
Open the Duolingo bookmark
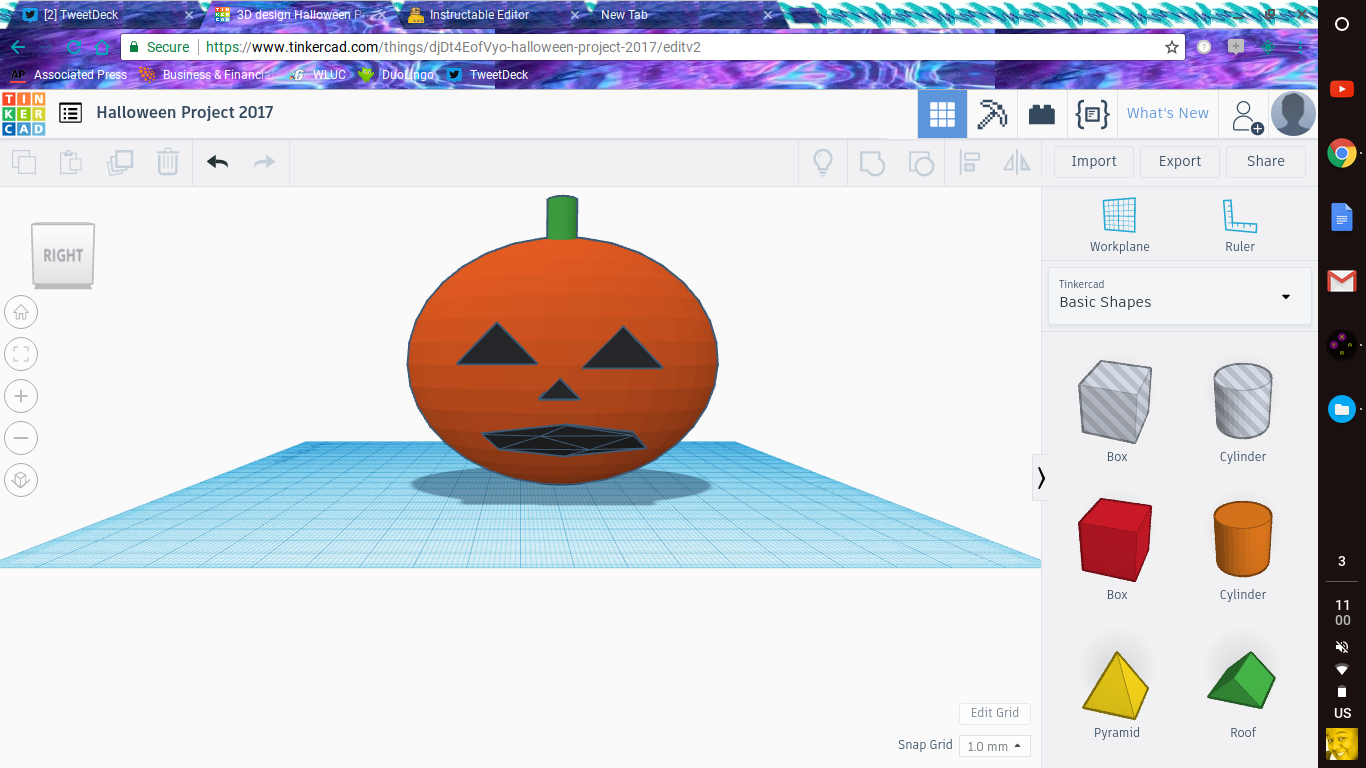[x=395, y=75]
